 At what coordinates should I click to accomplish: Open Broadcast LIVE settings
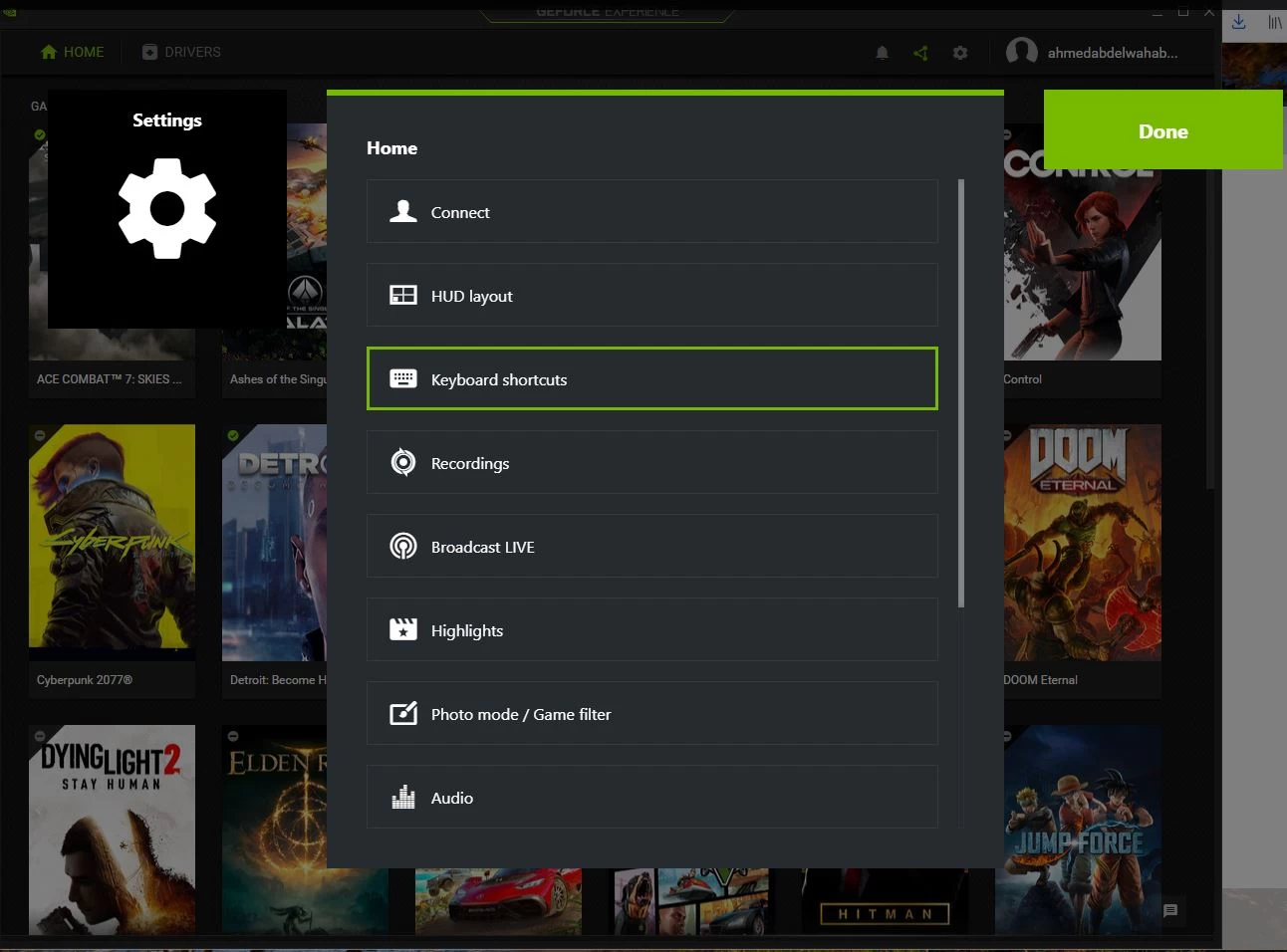[651, 546]
